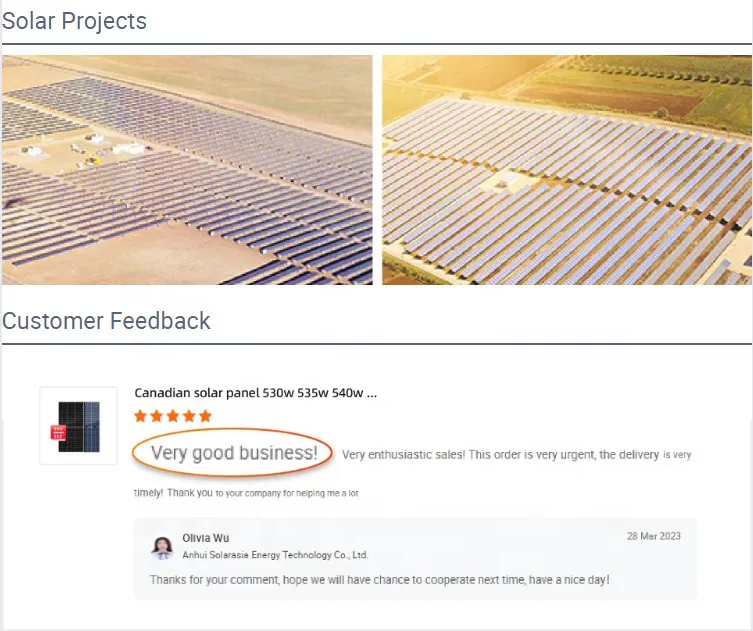Click the circled "Very good business!" text
The width and height of the screenshot is (753, 631).
[x=234, y=453]
